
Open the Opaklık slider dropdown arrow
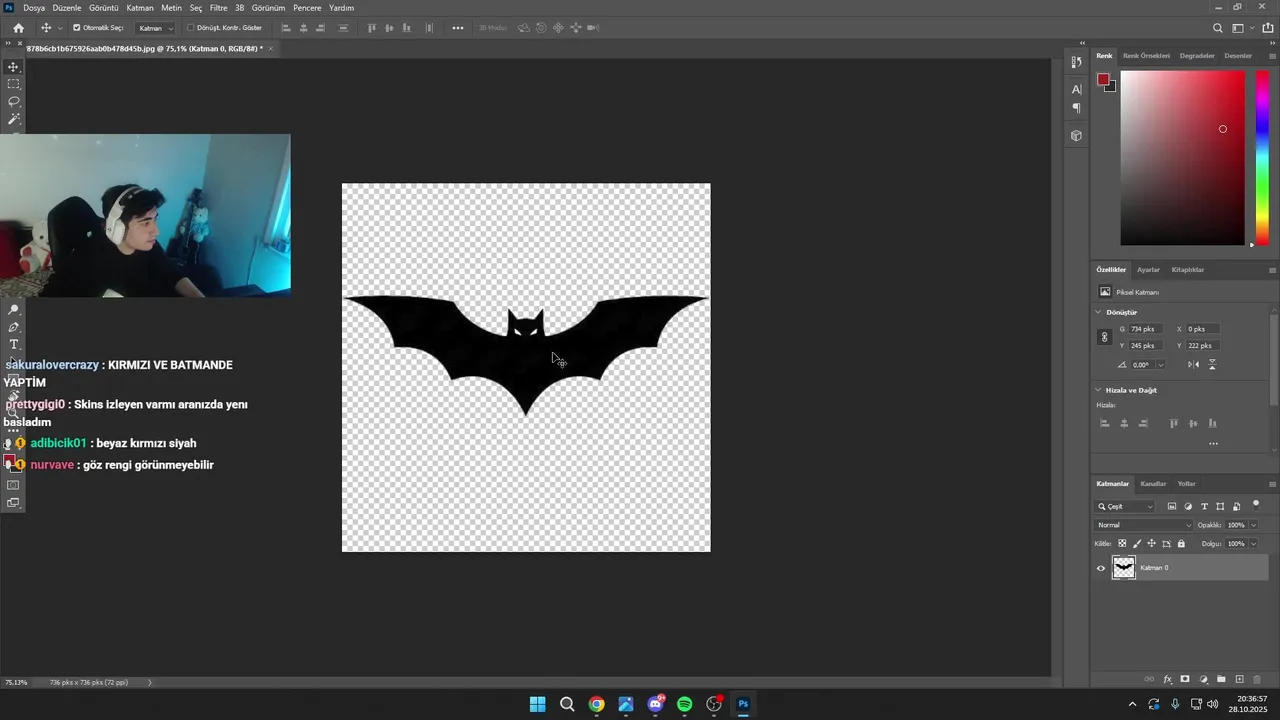(1253, 525)
